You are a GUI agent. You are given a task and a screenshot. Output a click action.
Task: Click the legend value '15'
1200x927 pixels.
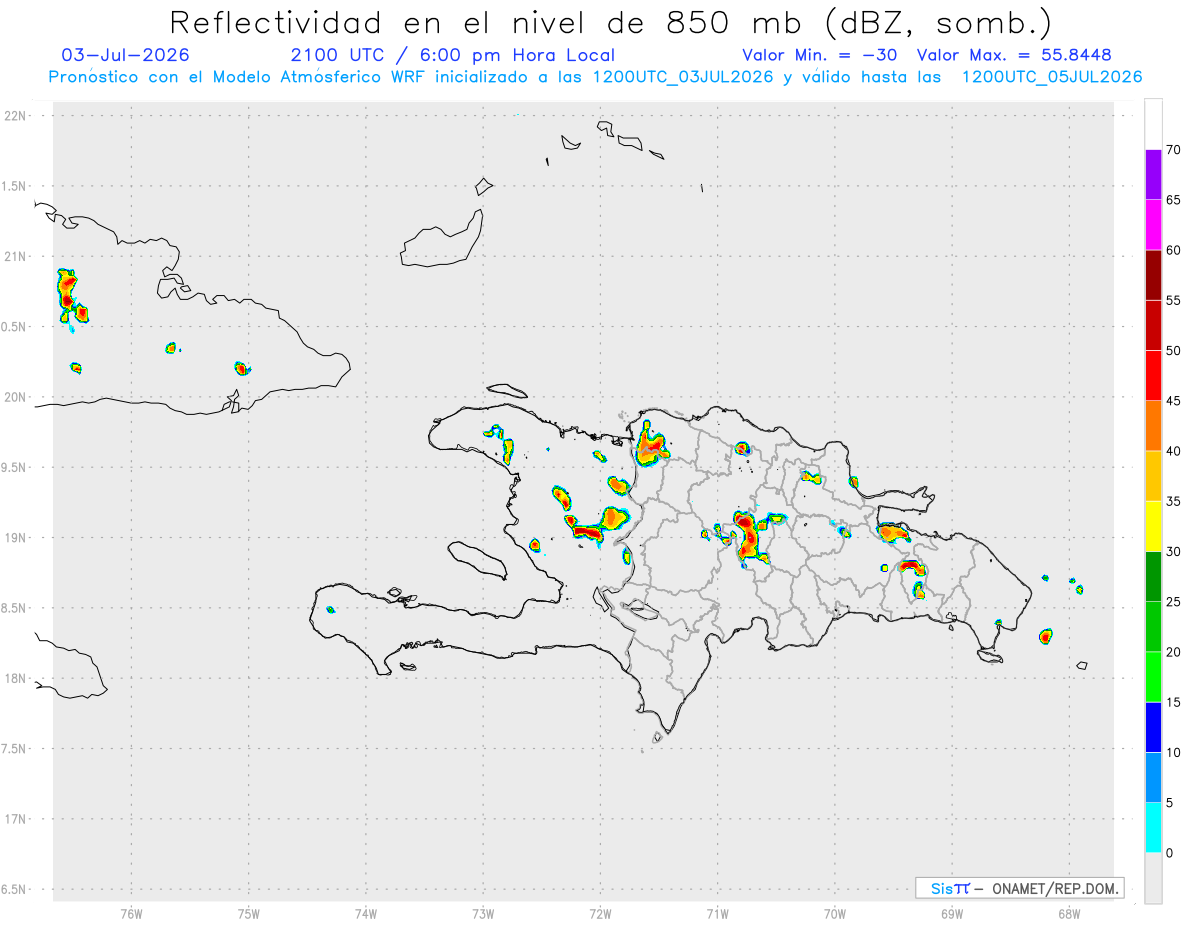(1174, 702)
